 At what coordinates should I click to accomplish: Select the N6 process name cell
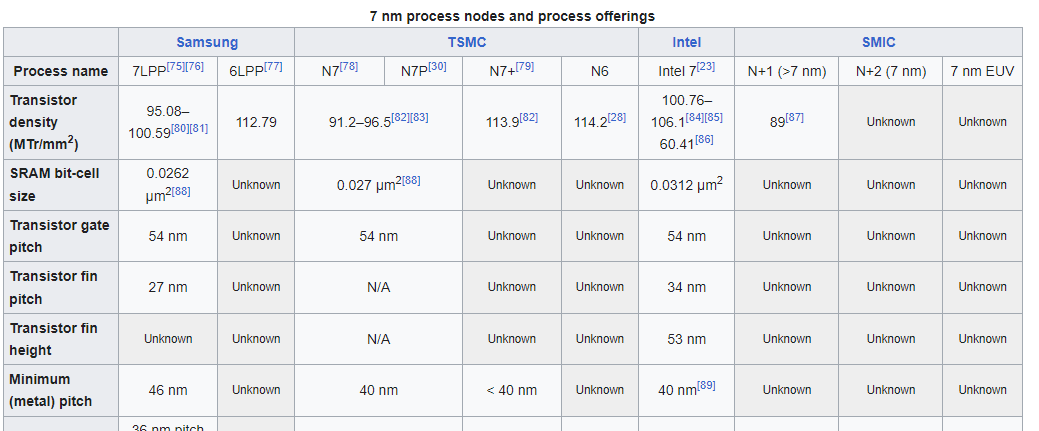600,71
